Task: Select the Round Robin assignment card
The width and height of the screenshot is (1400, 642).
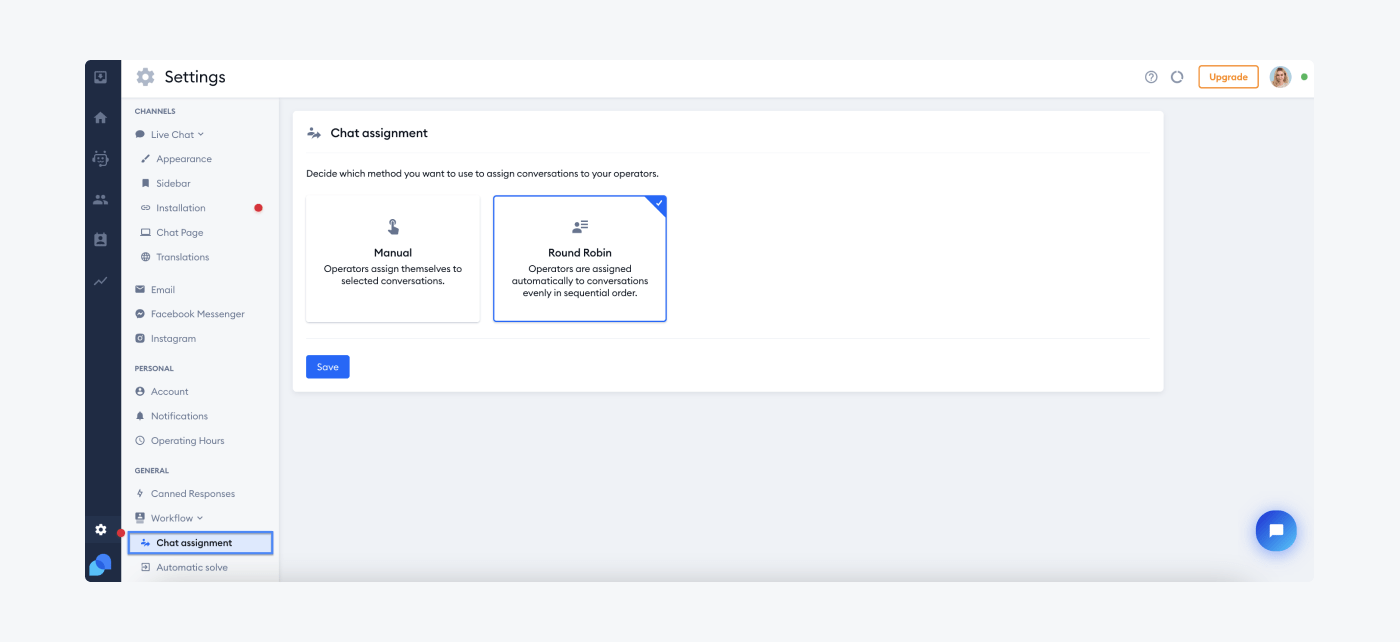Action: (x=580, y=259)
